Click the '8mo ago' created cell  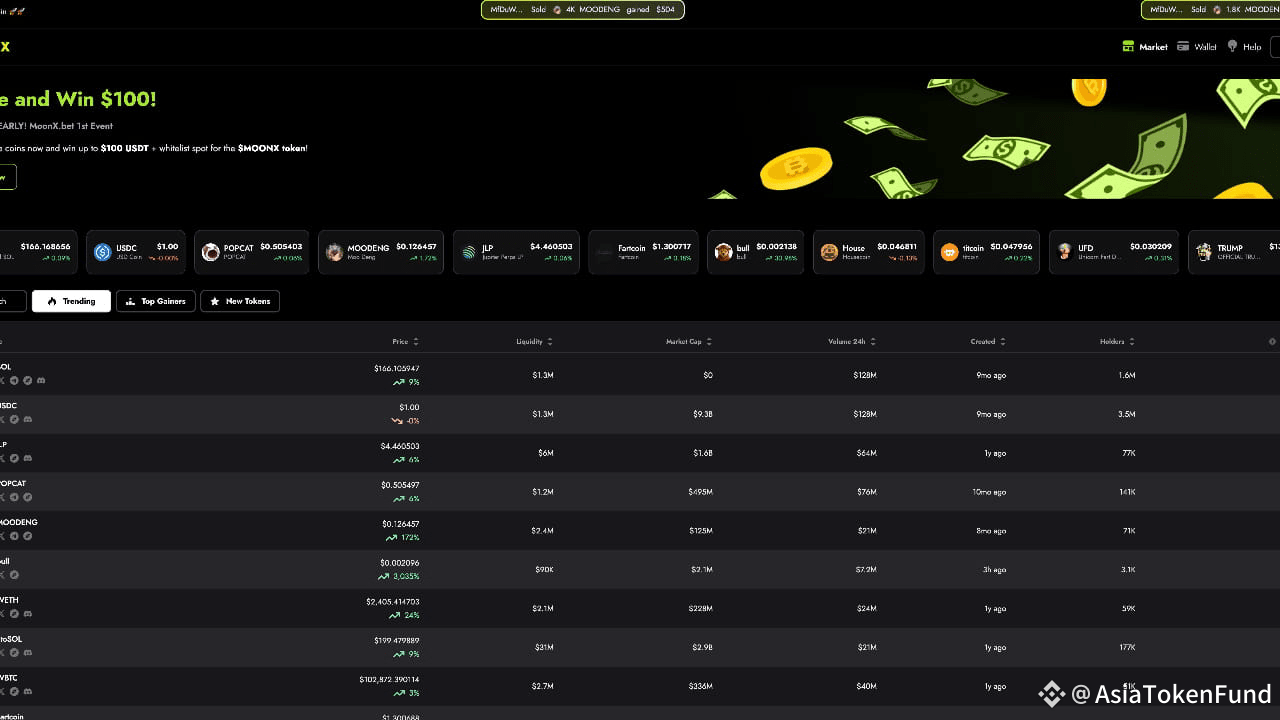(x=992, y=531)
